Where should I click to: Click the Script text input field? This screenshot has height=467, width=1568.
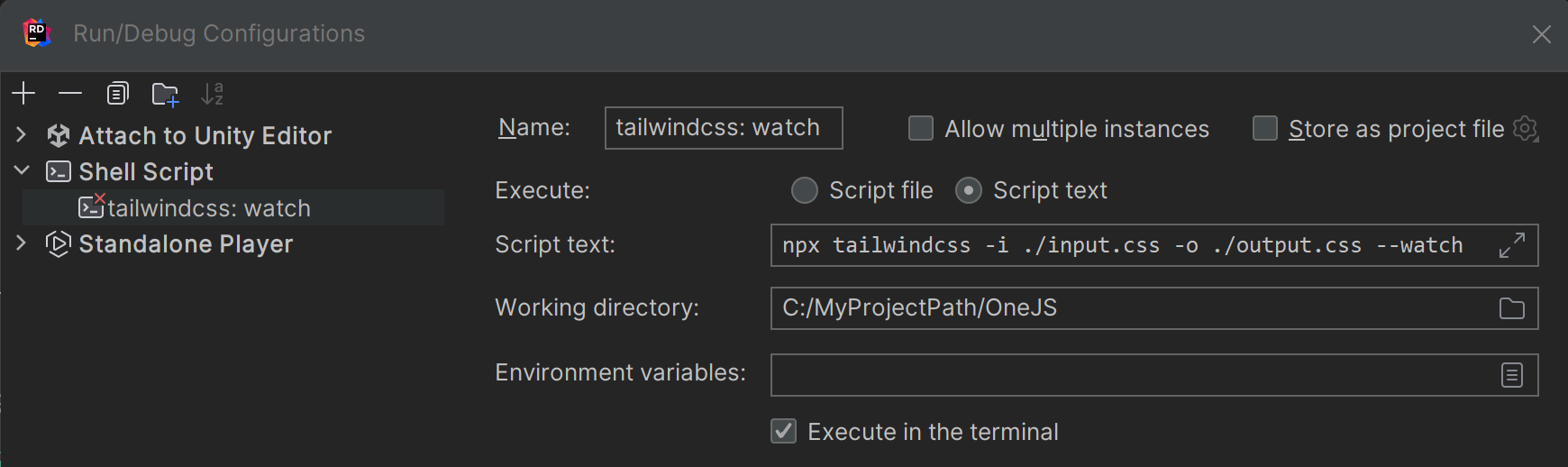[1154, 245]
